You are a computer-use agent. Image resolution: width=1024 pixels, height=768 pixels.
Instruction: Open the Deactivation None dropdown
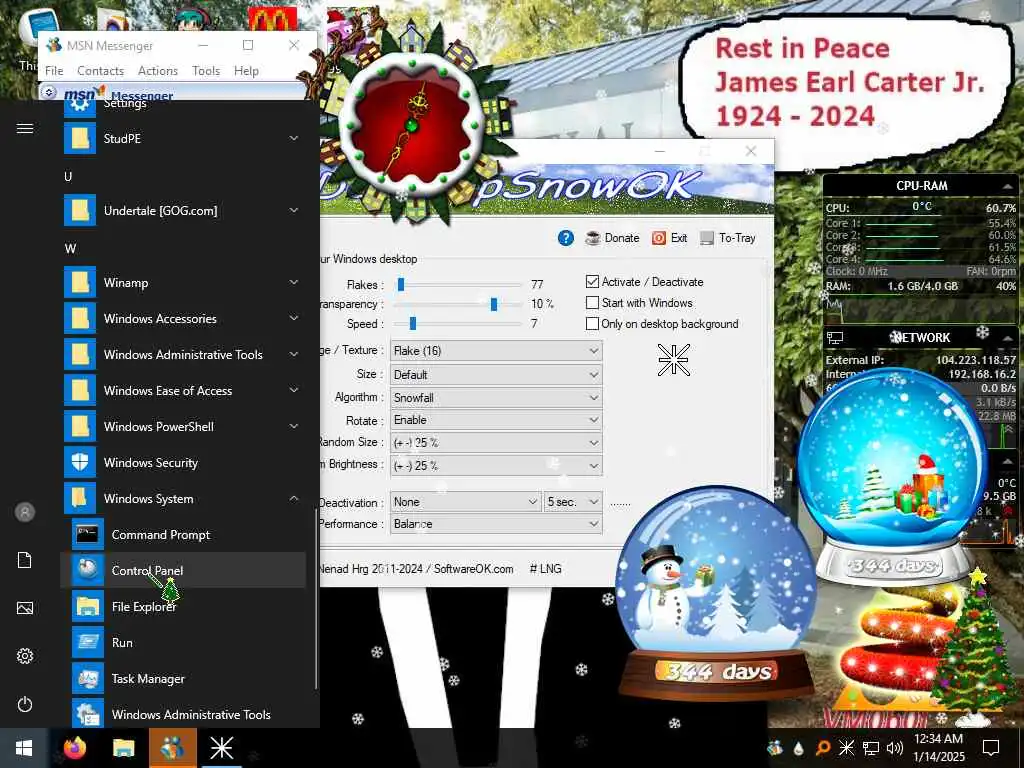[466, 502]
